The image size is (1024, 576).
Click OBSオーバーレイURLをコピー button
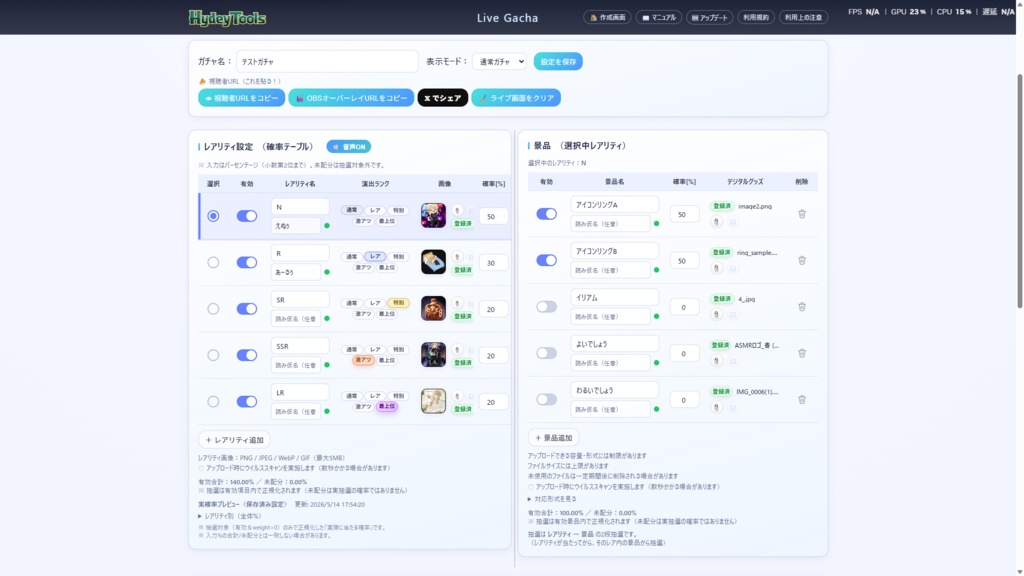351,98
